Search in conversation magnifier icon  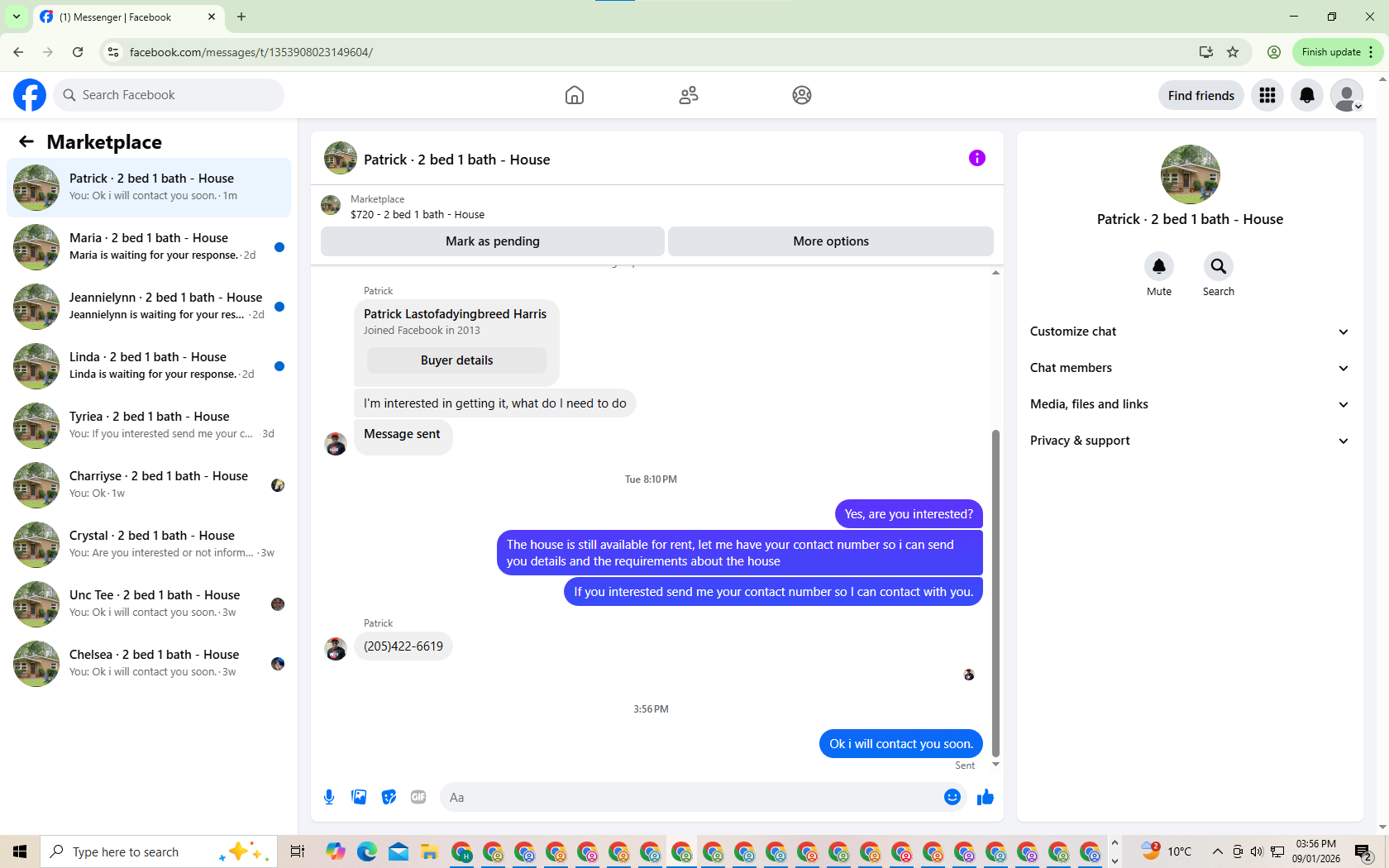[x=1219, y=266]
